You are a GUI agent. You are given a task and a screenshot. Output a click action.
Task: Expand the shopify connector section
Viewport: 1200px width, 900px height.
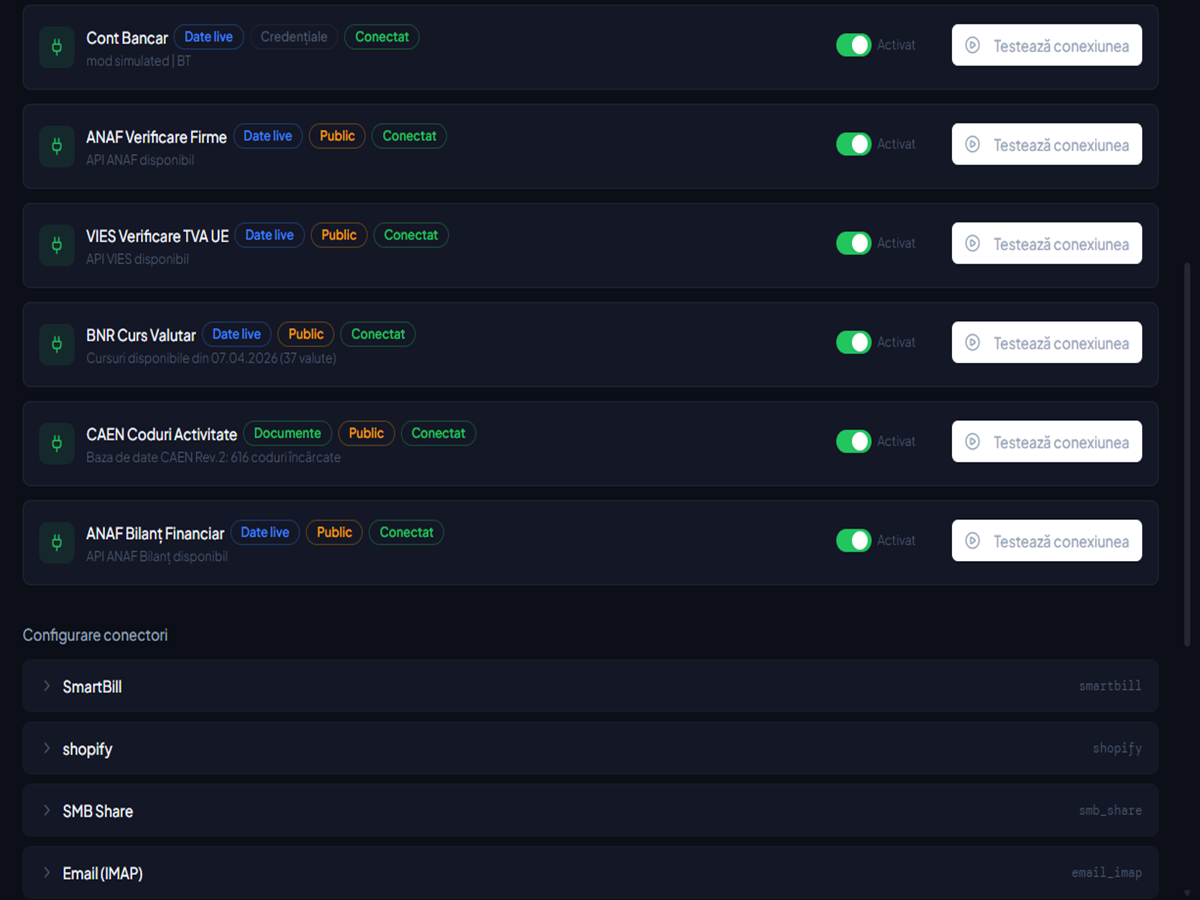click(590, 748)
